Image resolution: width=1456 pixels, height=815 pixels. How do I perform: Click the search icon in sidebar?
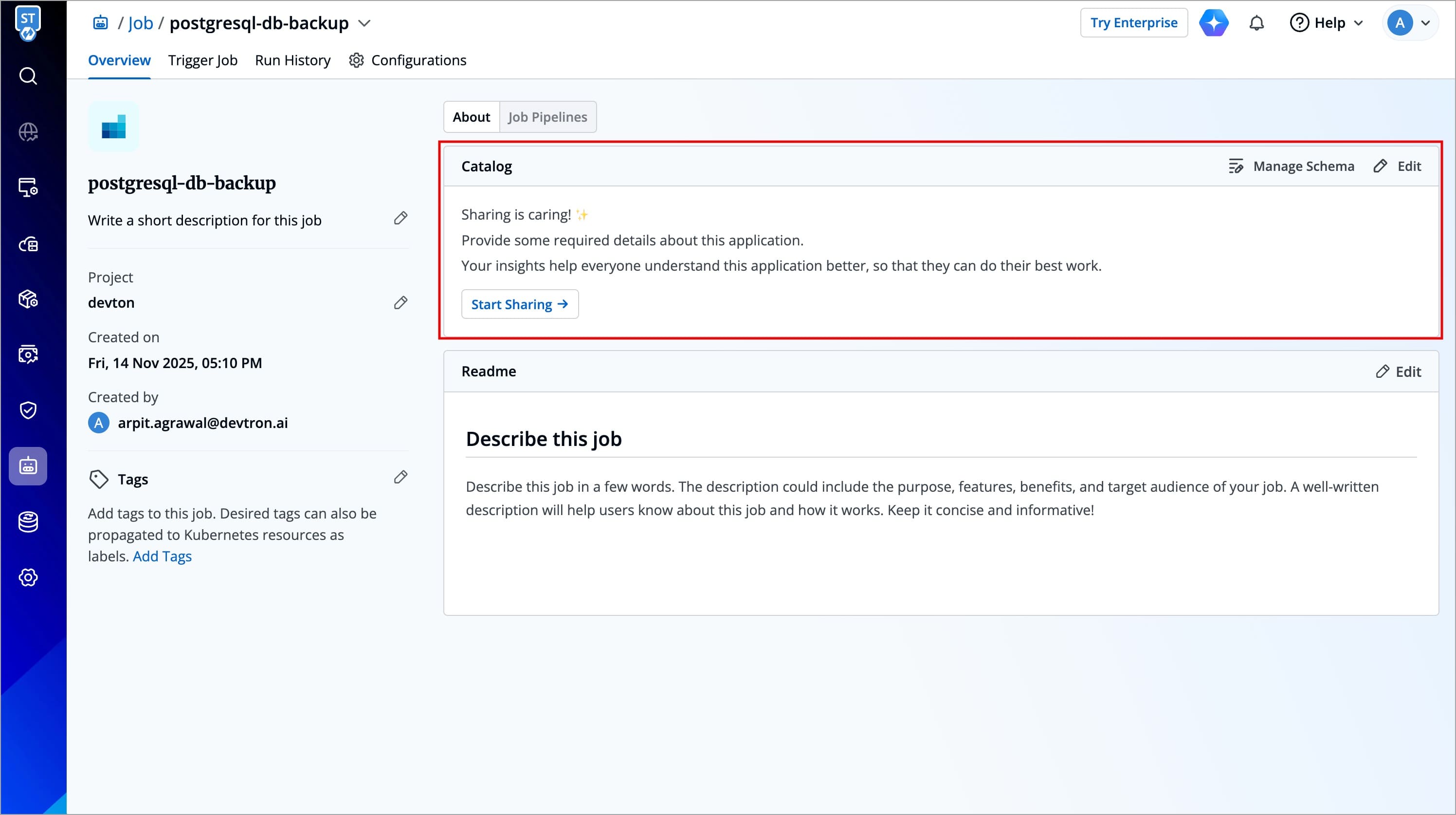point(28,76)
